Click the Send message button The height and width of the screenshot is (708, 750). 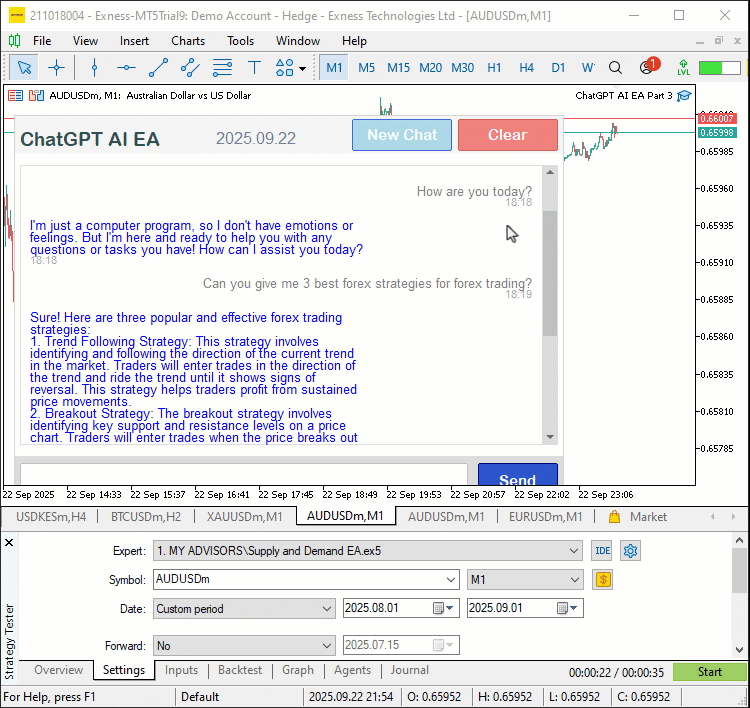point(518,475)
